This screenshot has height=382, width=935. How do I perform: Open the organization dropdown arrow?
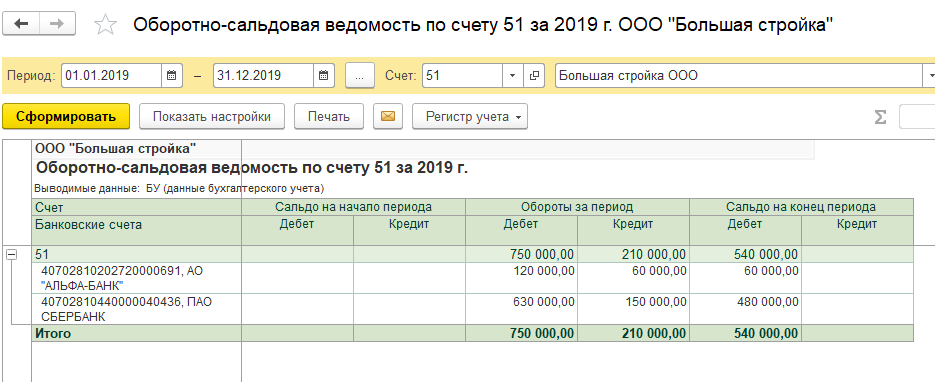click(x=930, y=76)
